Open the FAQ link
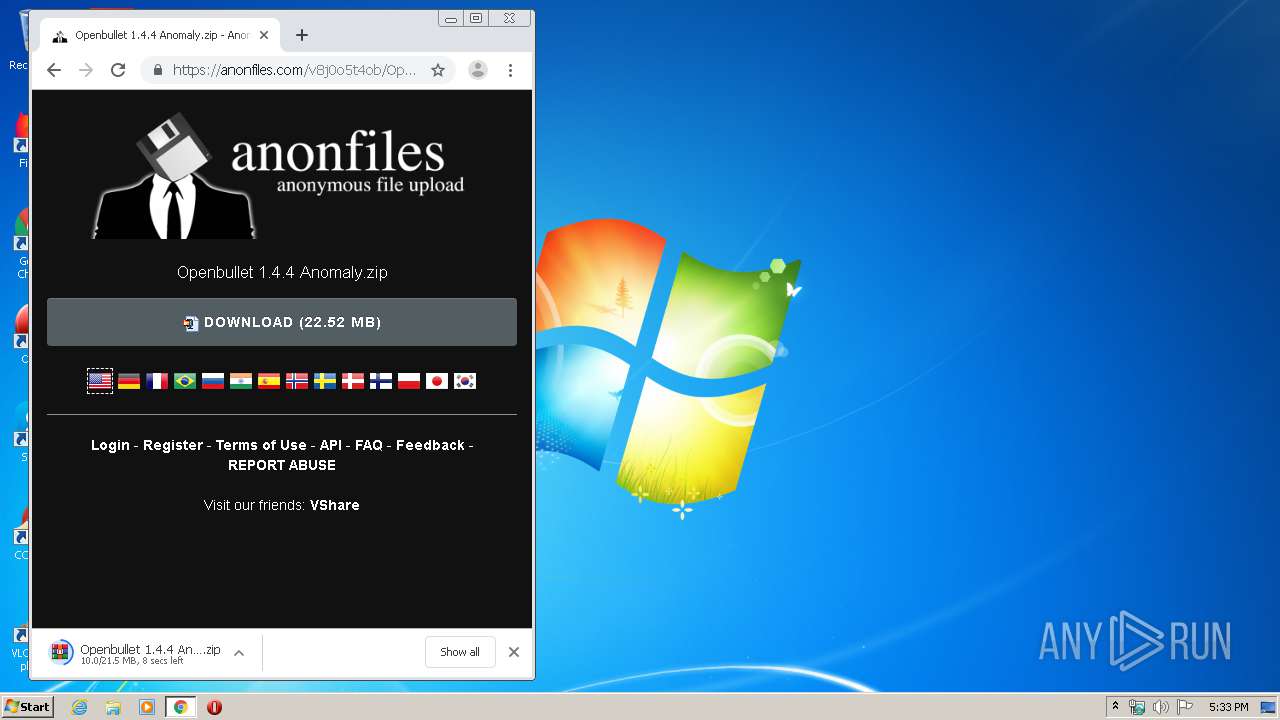 click(x=369, y=445)
